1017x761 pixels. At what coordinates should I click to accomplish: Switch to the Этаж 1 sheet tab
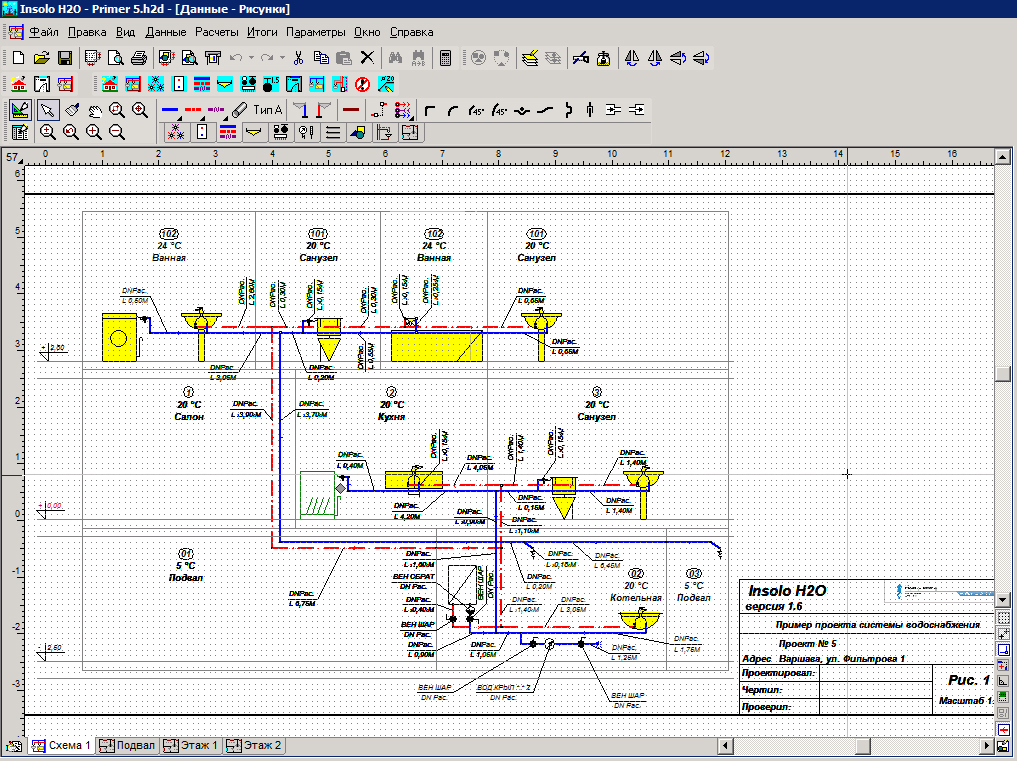point(191,745)
